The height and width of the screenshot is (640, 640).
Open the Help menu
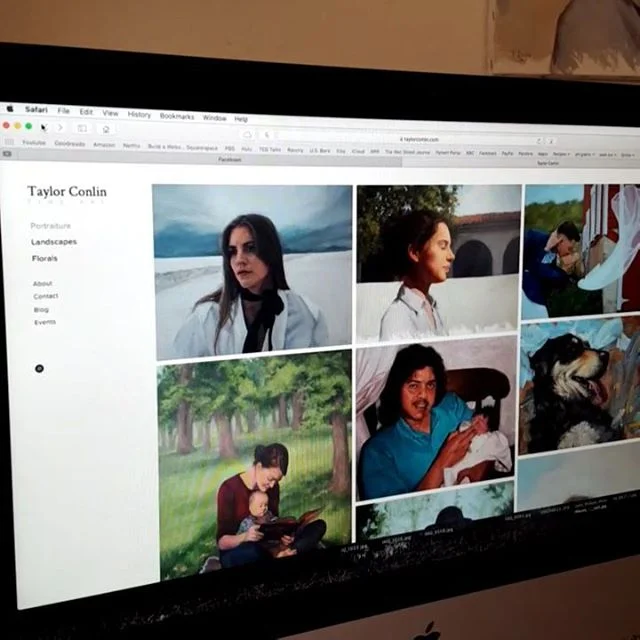241,119
